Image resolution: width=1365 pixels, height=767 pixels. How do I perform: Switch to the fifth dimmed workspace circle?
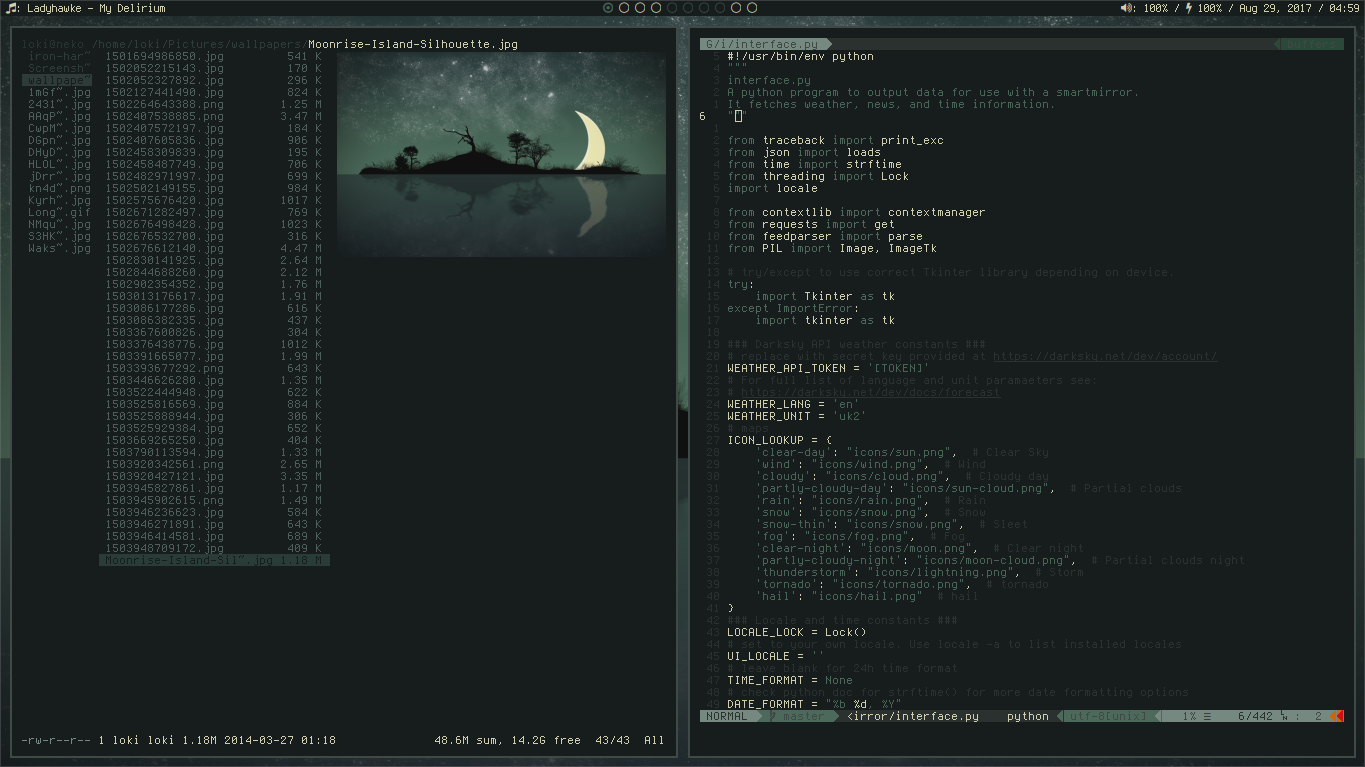pos(672,8)
